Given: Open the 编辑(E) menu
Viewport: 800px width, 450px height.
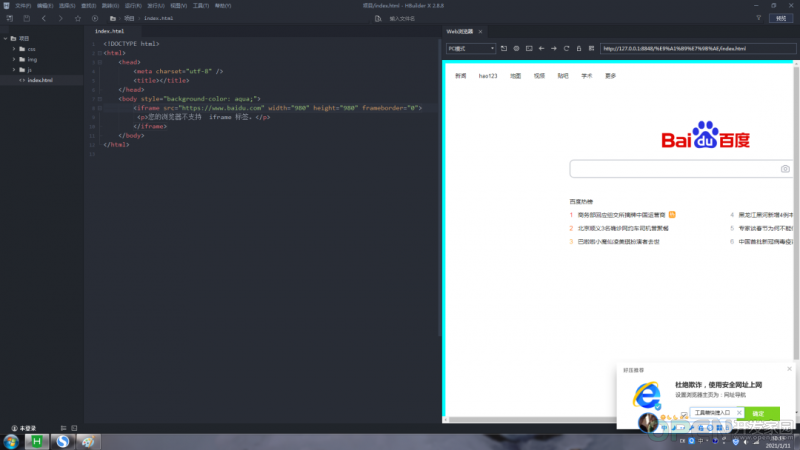Looking at the screenshot, I should (x=45, y=6).
